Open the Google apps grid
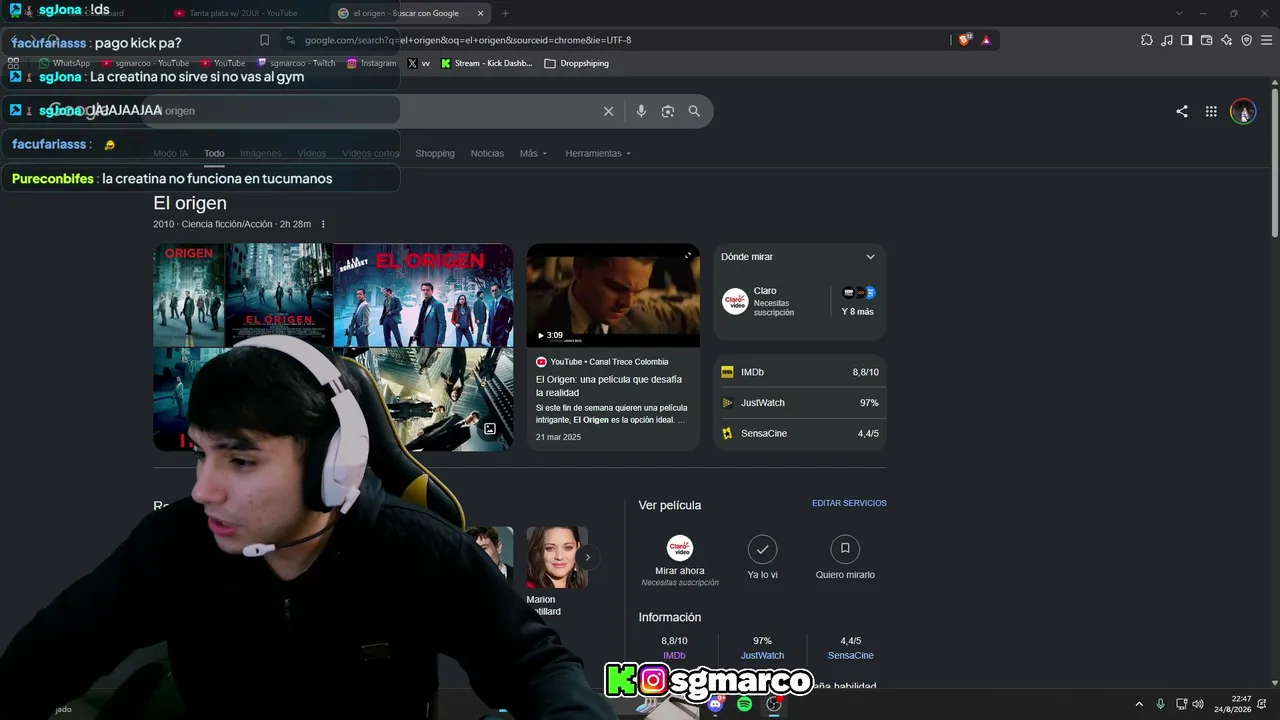Image resolution: width=1280 pixels, height=720 pixels. 1211,112
